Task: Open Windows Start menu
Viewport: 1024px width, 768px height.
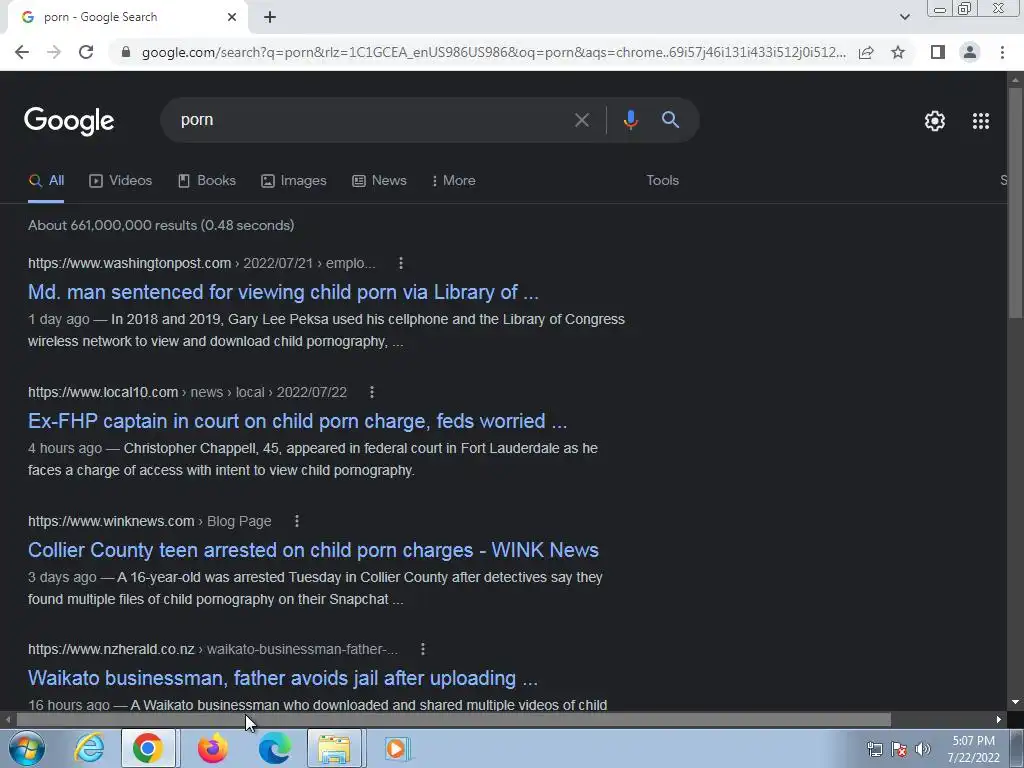Action: point(26,748)
